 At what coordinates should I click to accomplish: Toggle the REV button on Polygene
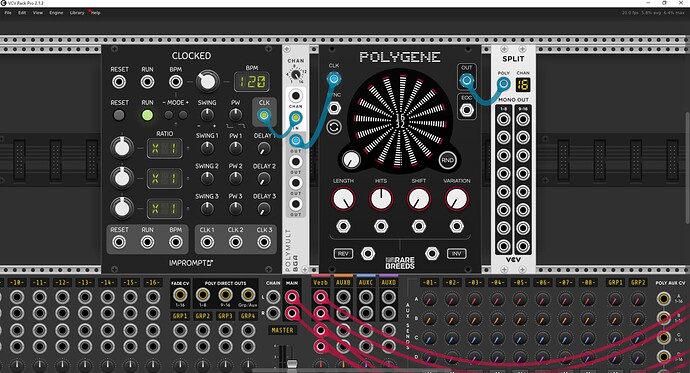click(x=343, y=254)
